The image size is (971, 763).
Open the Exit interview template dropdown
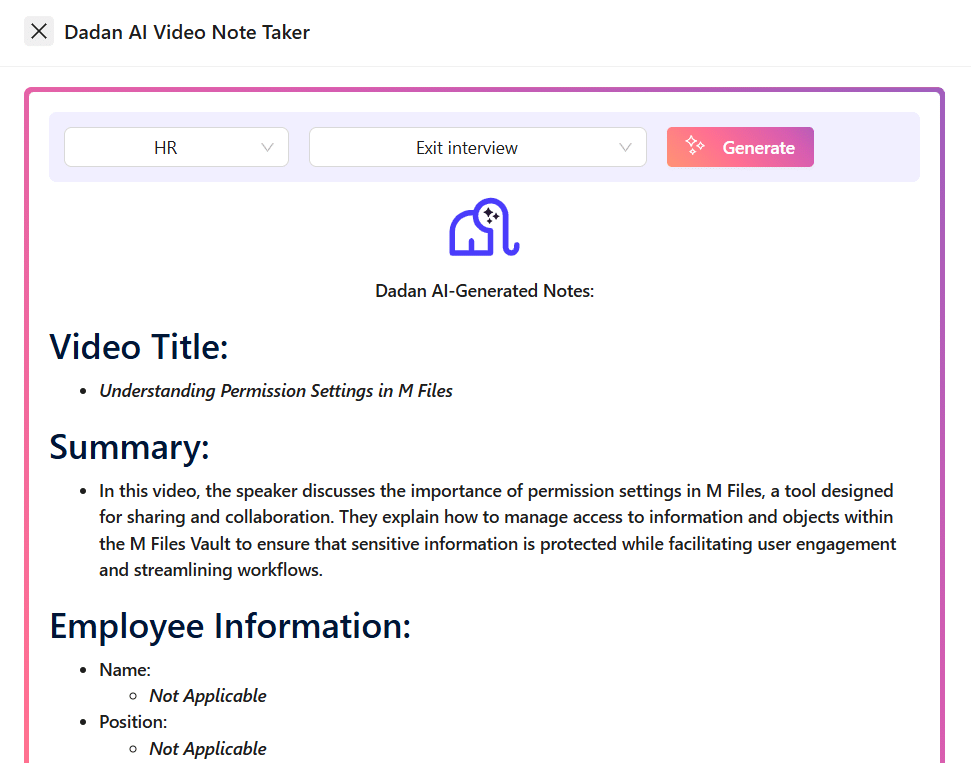pos(477,147)
